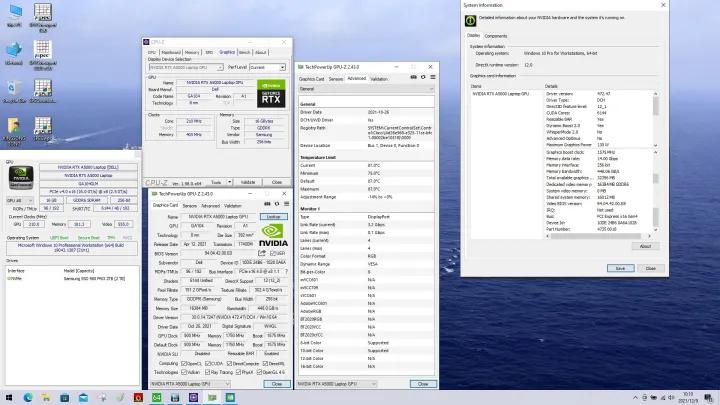
Task: Open Validation tab in GPU-Z Advanced window
Action: click(379, 79)
